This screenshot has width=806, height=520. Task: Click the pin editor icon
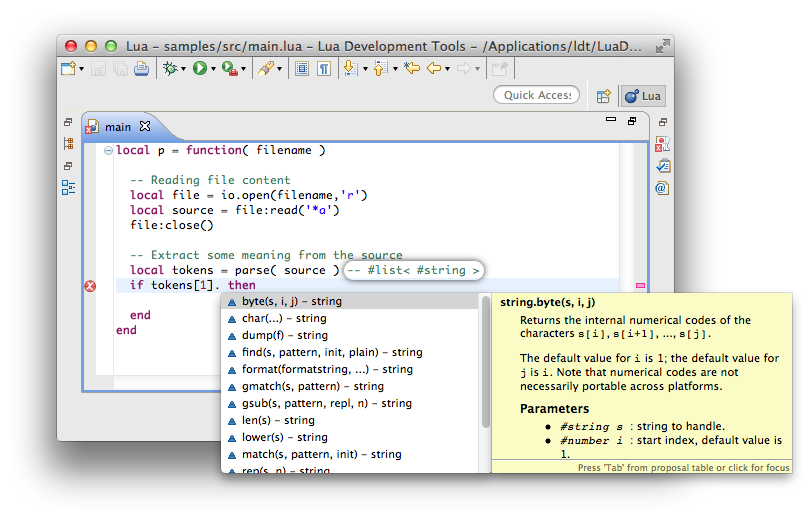pyautogui.click(x=500, y=68)
